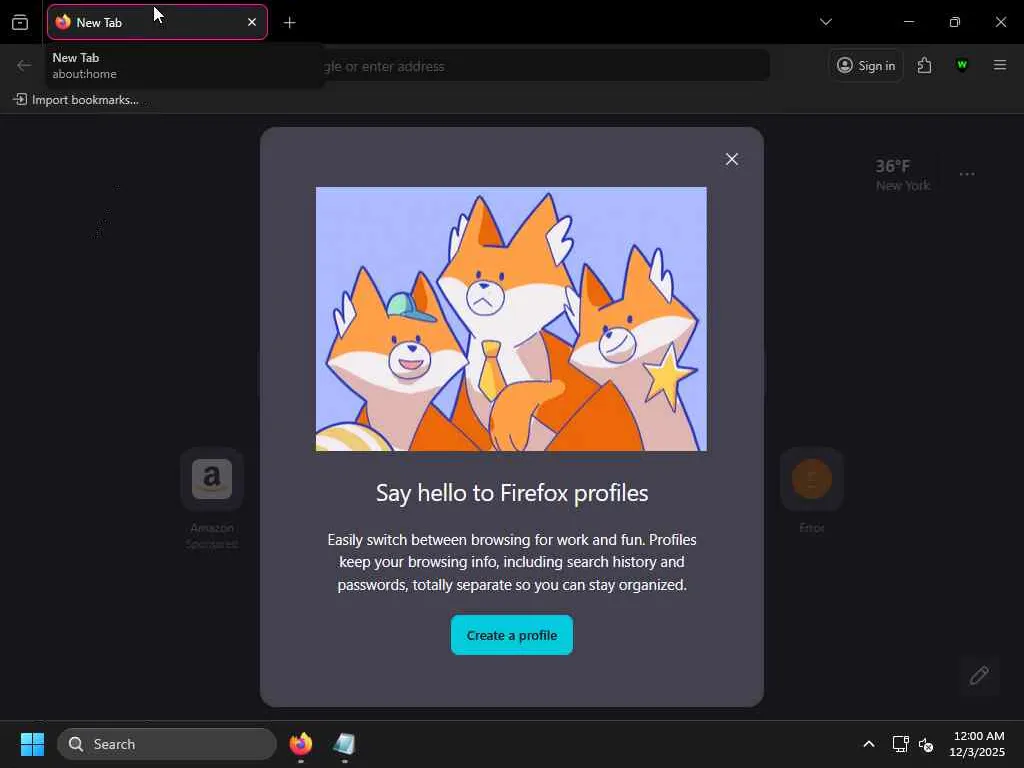1024x768 pixels.
Task: Open the Amazon sponsored shortcut
Action: [212, 499]
